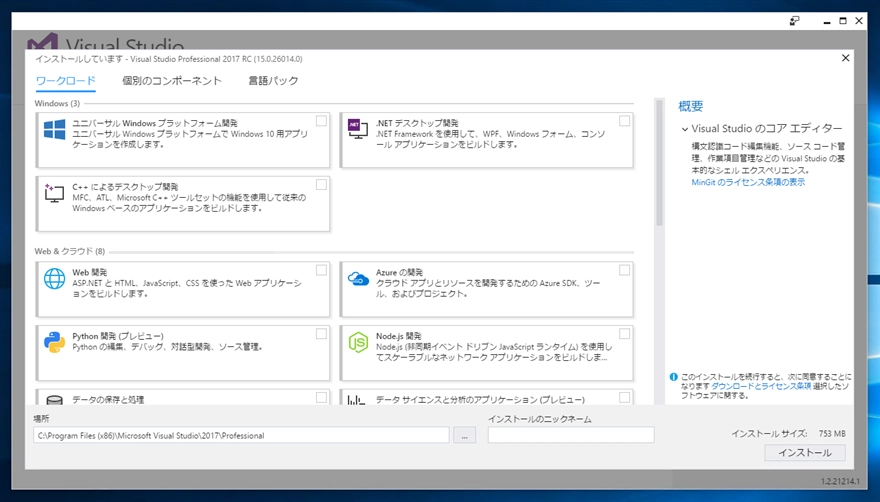Close the install dialog with the X
Image resolution: width=880 pixels, height=502 pixels.
(x=845, y=58)
